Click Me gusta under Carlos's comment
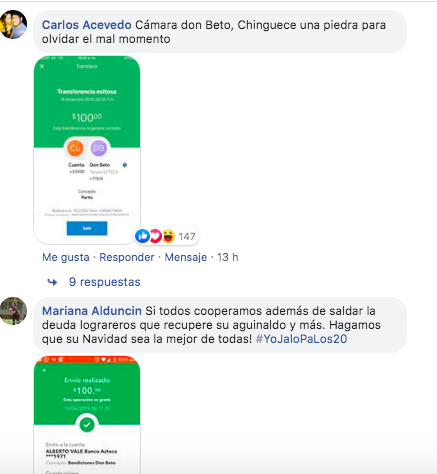Image resolution: width=437 pixels, height=474 pixels. click(66, 257)
